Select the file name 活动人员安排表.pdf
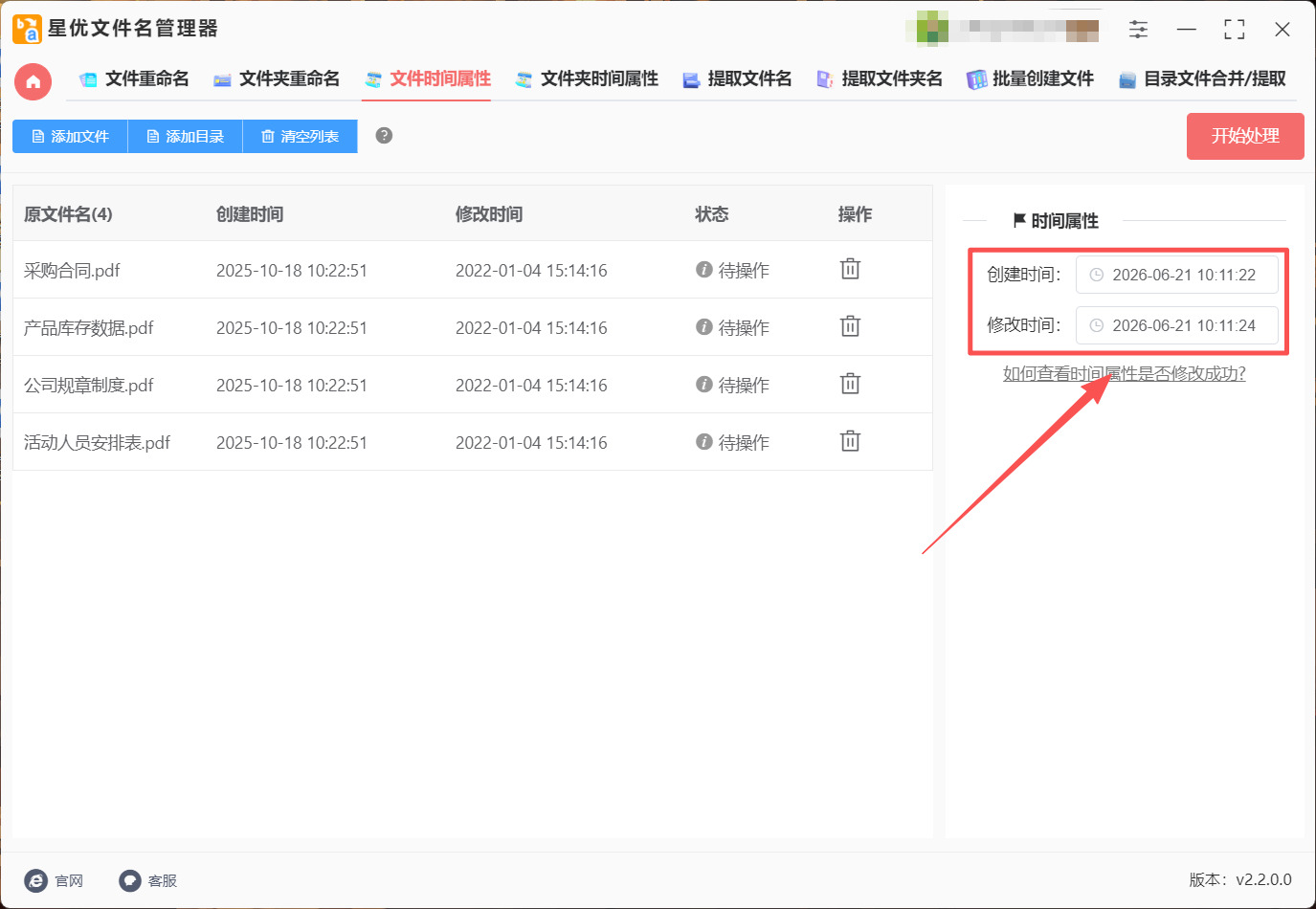 (x=97, y=443)
